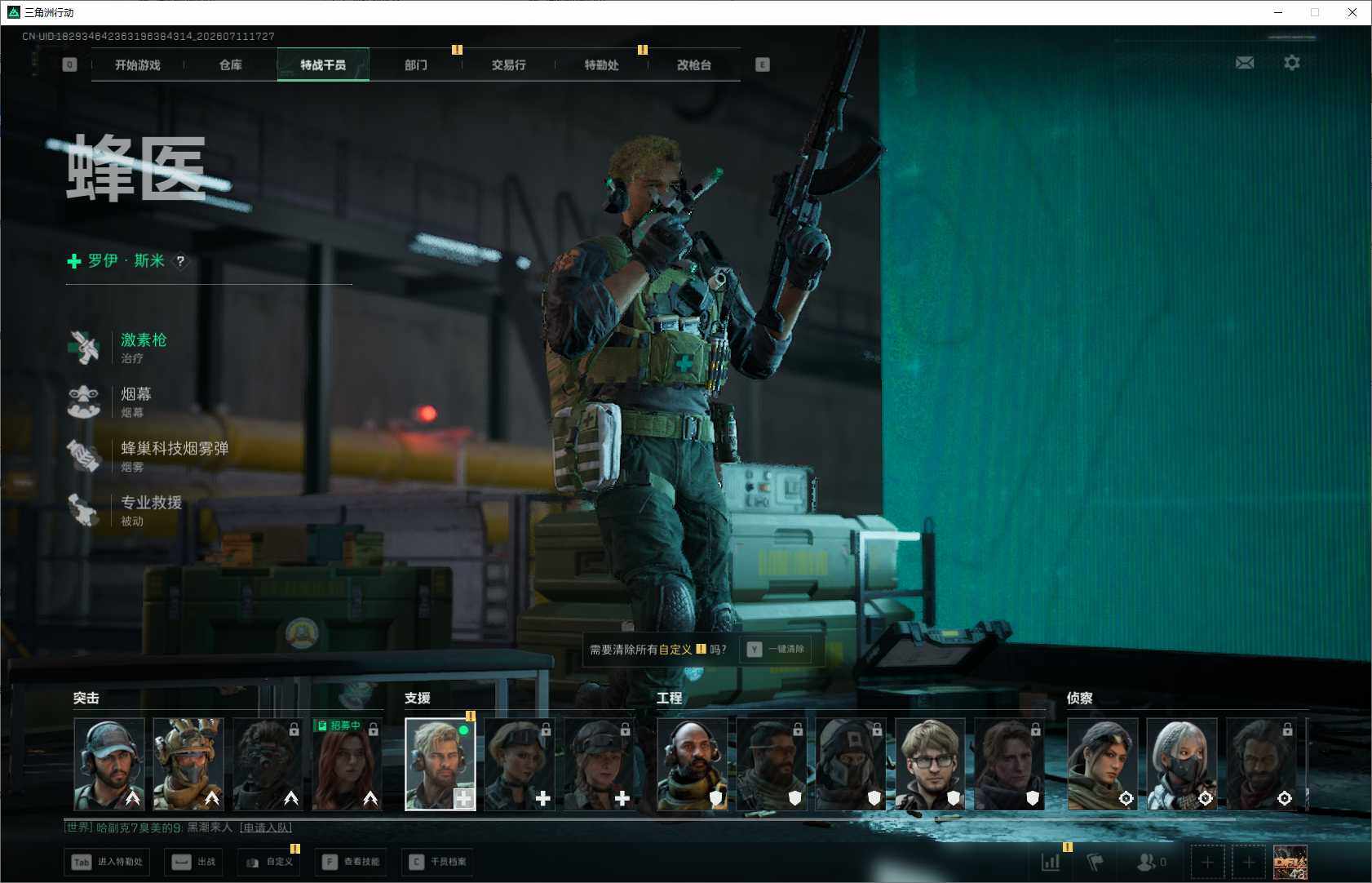Switch to the 仓库 tab
This screenshot has height=883, width=1372.
point(231,65)
